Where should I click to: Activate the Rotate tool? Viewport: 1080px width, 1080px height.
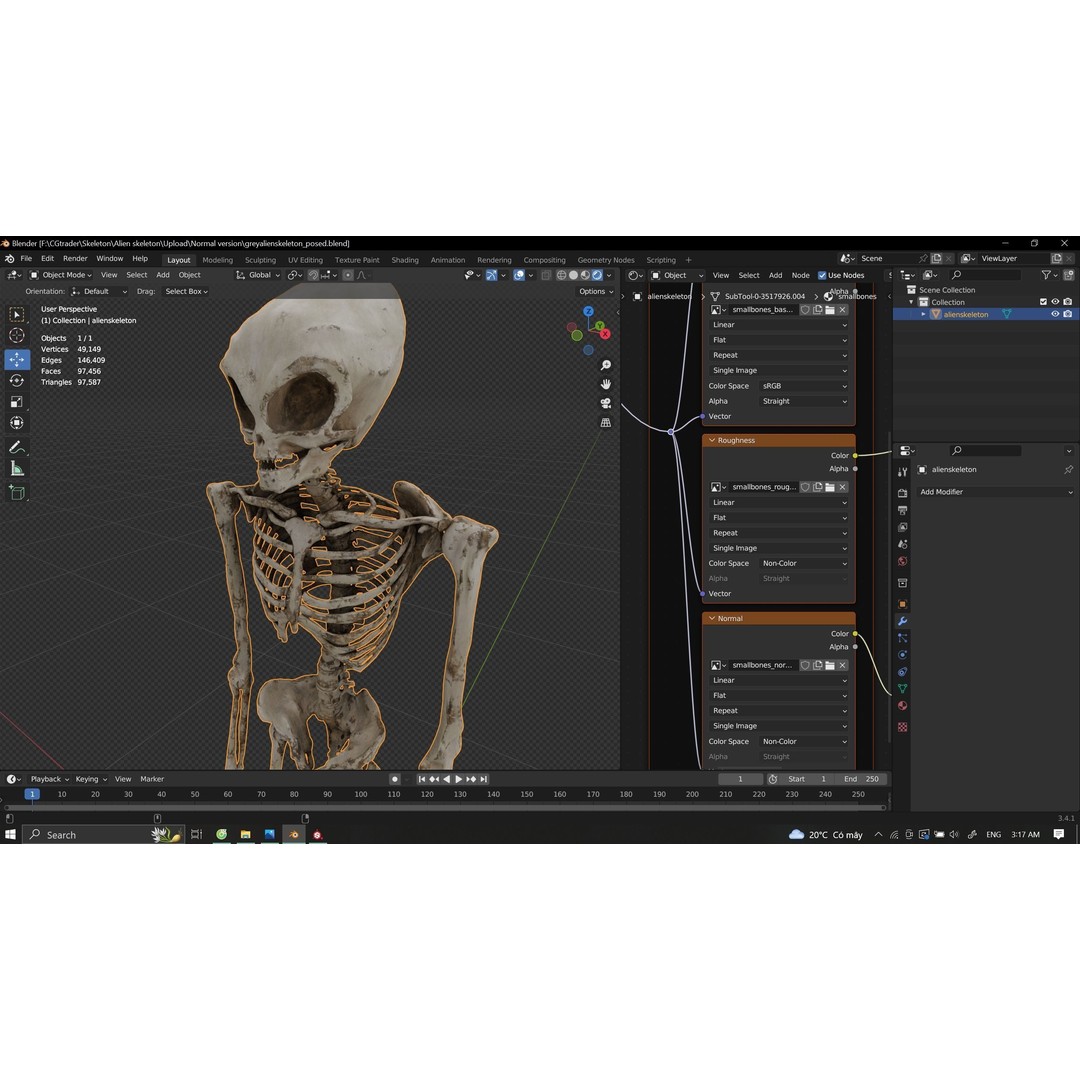pyautogui.click(x=17, y=380)
